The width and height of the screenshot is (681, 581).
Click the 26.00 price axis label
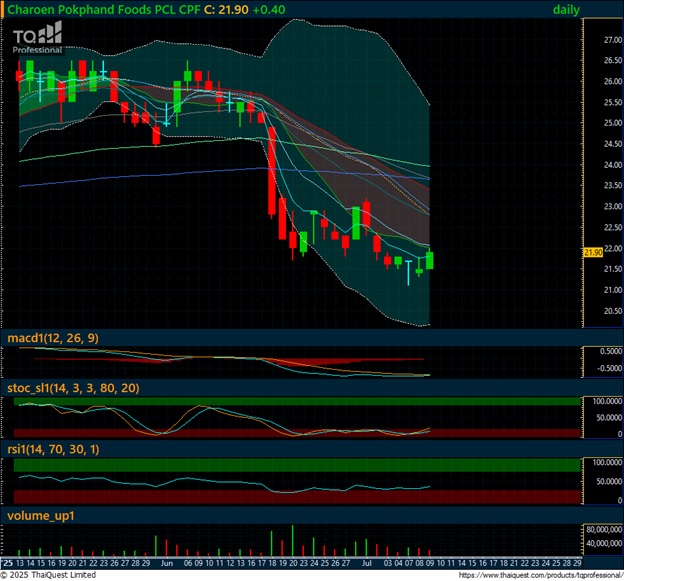(x=613, y=81)
